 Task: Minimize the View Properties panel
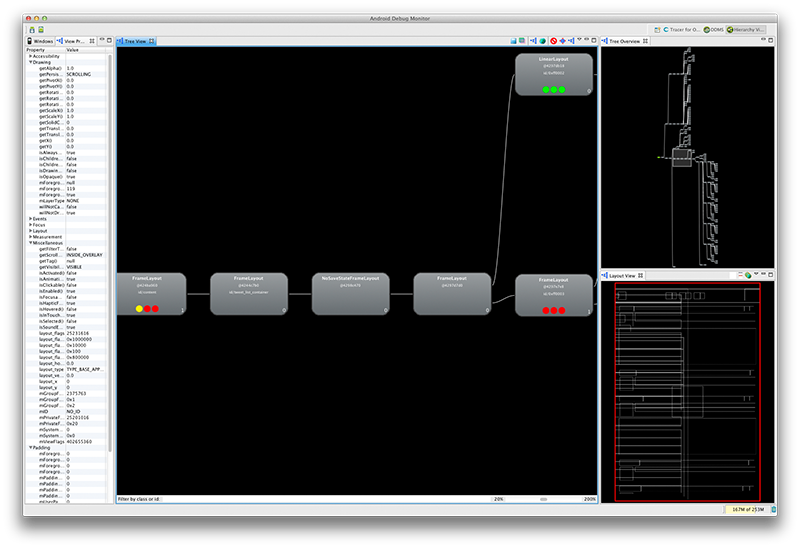(102, 40)
